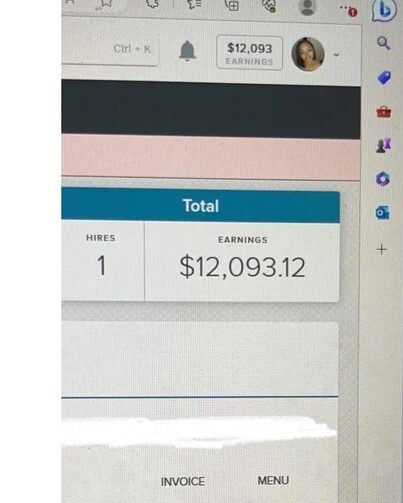Viewport: 403px width, 503px height.
Task: Expand the chevron next to profile photo
Action: [336, 55]
